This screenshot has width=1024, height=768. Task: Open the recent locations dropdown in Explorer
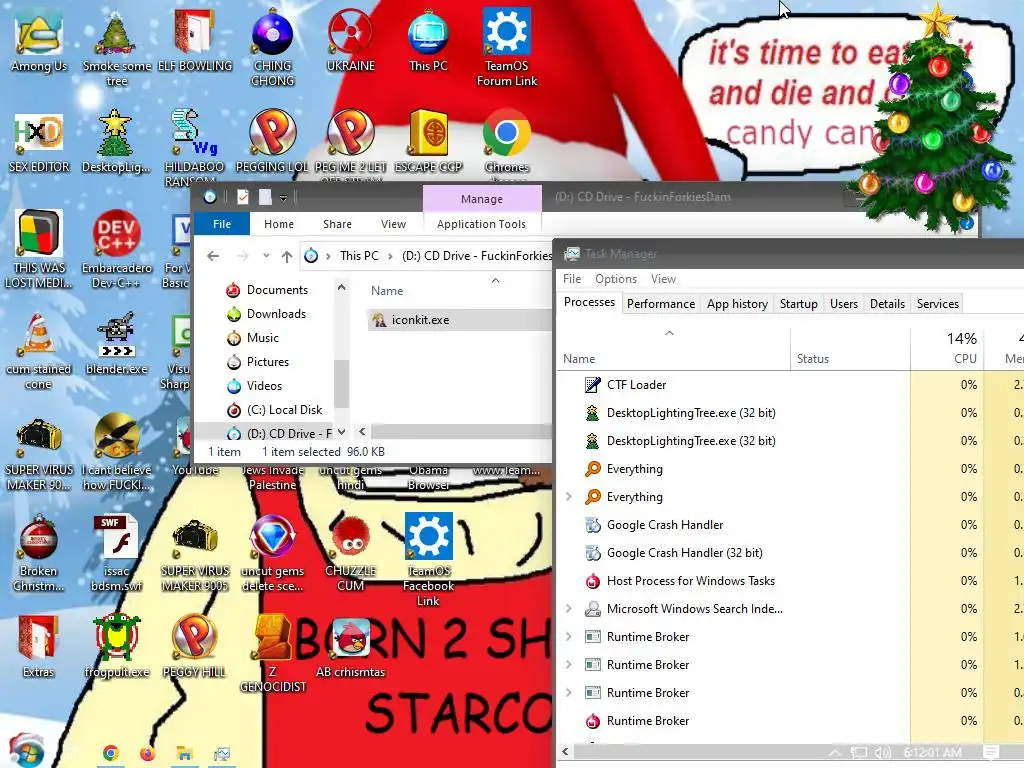266,256
